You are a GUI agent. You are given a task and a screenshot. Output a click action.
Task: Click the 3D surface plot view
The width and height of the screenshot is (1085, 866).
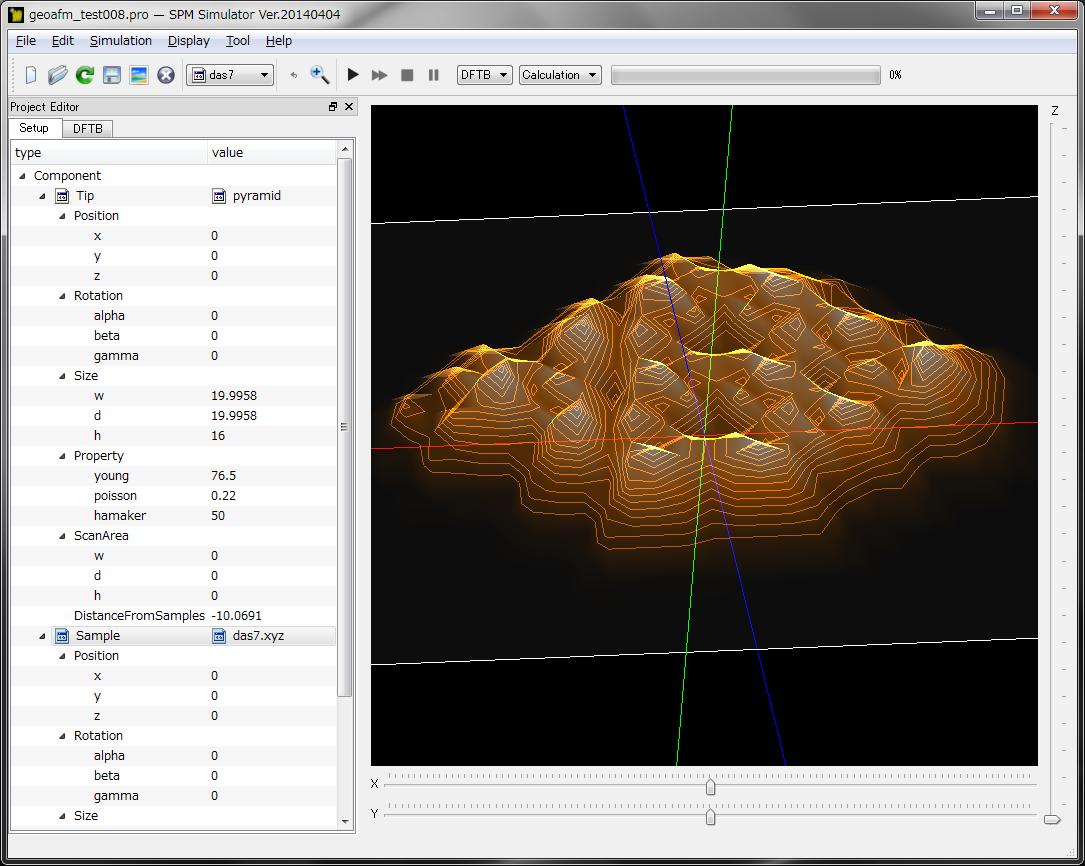[704, 435]
